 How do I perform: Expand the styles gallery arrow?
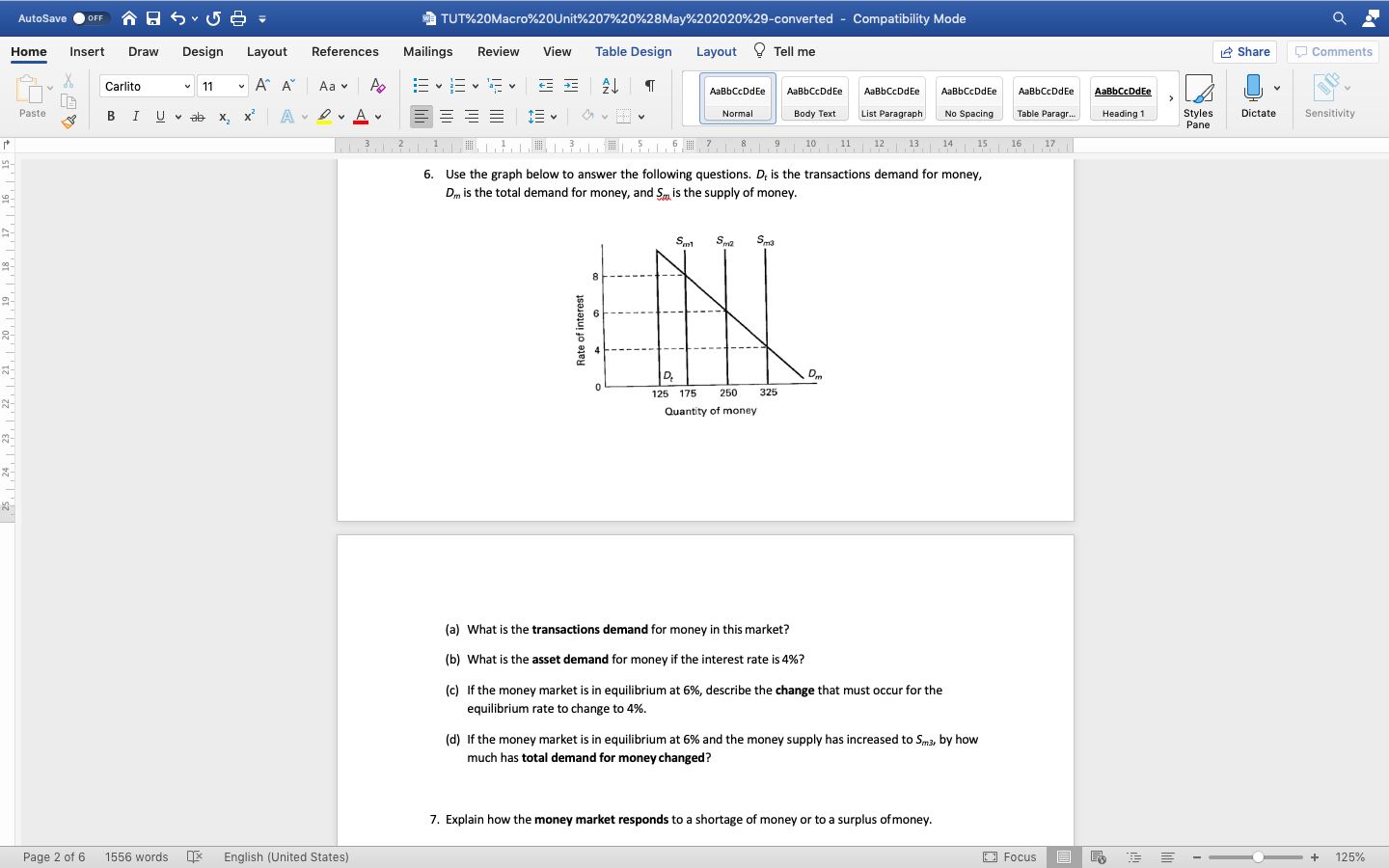pyautogui.click(x=1171, y=98)
